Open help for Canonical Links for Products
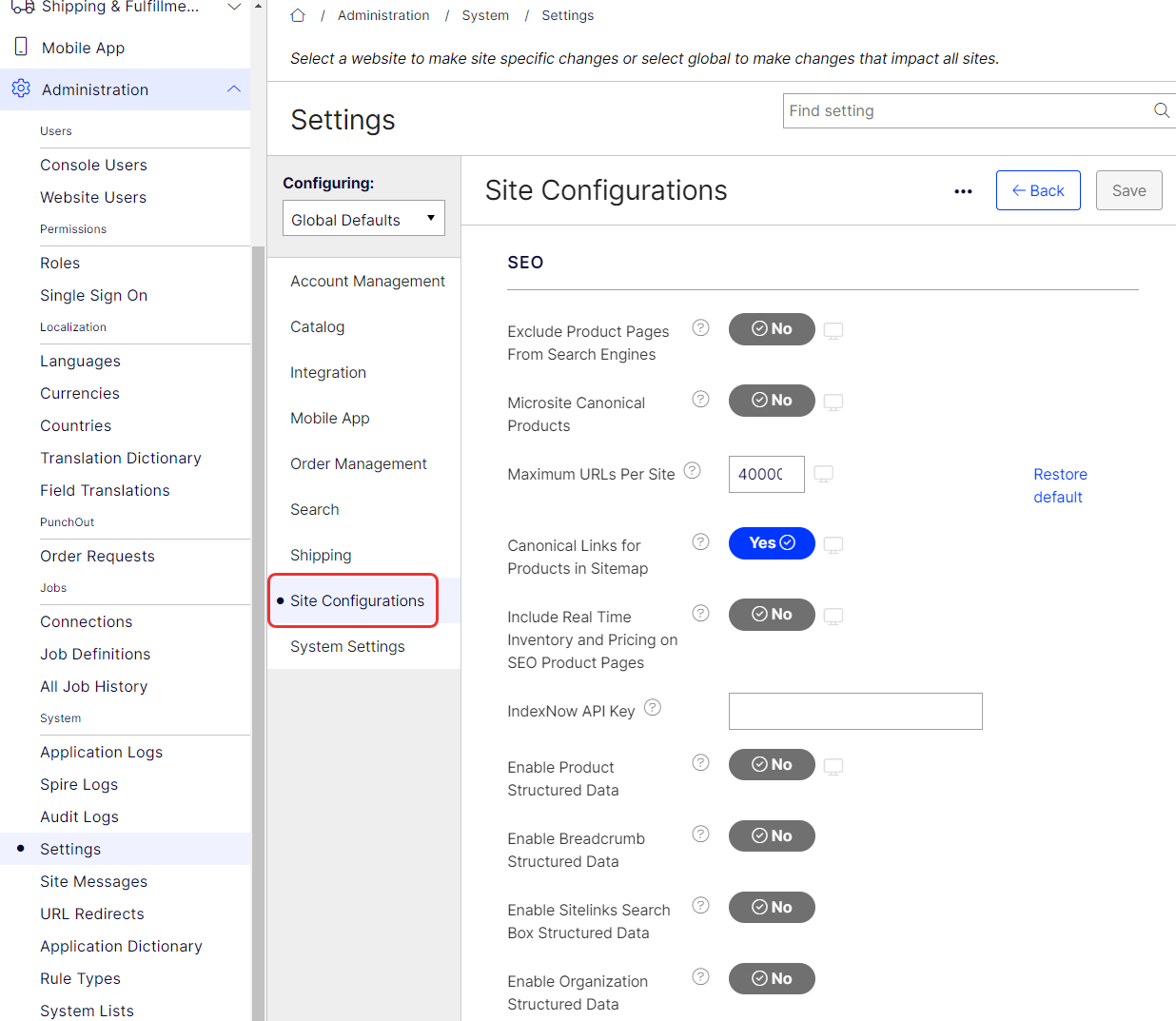Viewport: 1176px width, 1021px height. pyautogui.click(x=700, y=541)
